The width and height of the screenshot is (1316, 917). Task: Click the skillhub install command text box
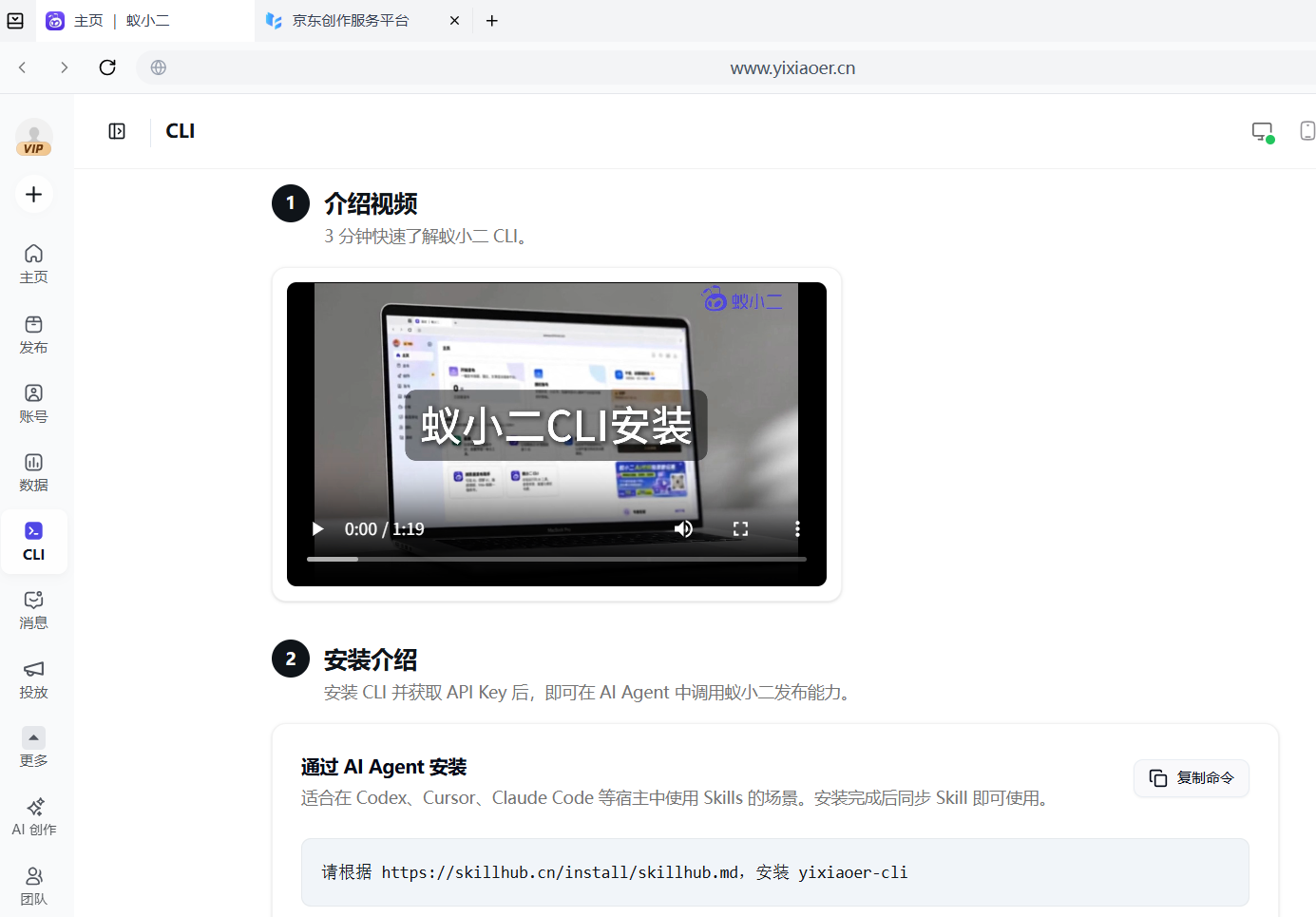tap(774, 872)
